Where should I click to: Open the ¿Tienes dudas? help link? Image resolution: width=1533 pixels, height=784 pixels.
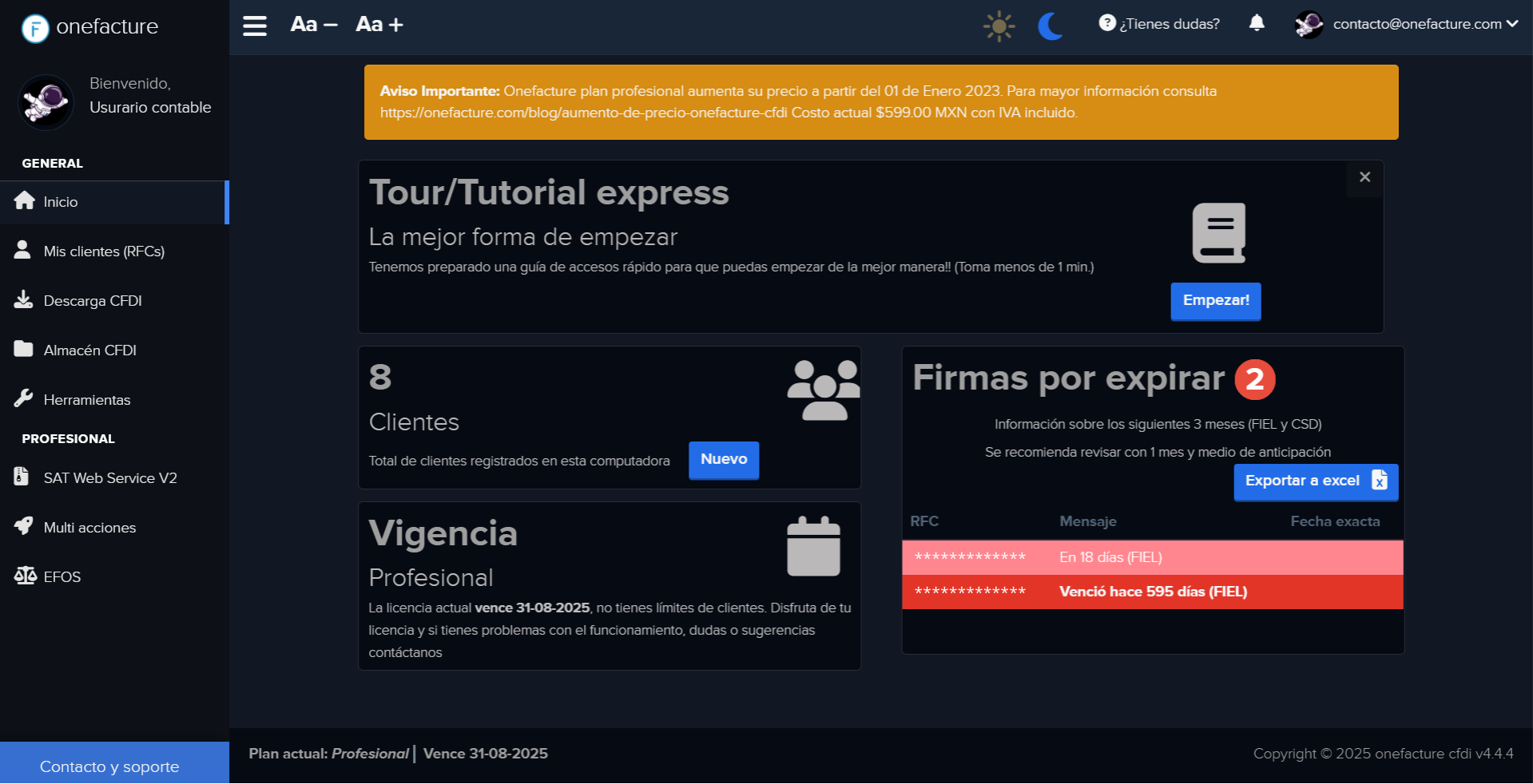1159,24
